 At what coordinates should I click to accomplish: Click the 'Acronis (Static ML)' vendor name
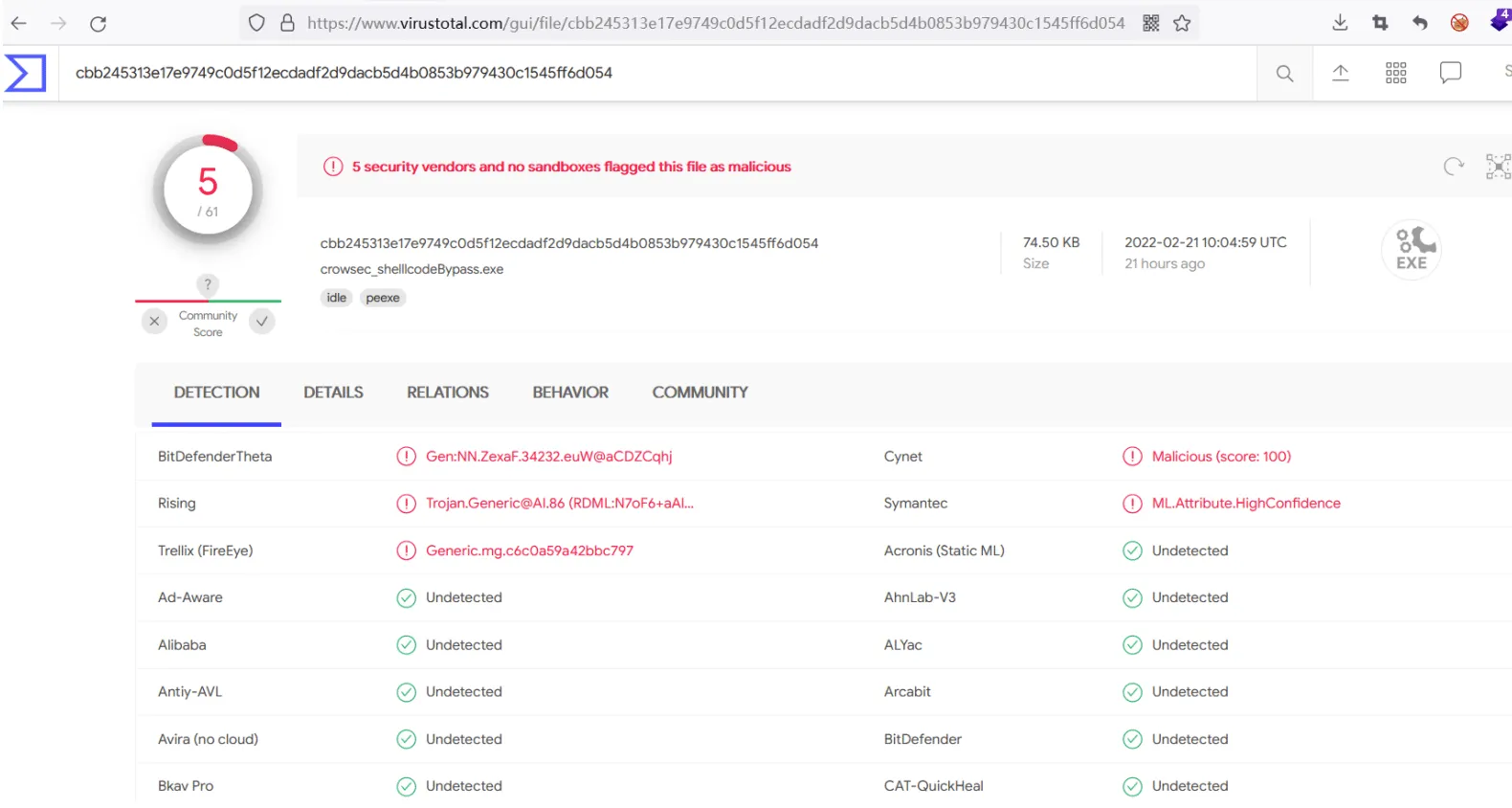tap(945, 550)
